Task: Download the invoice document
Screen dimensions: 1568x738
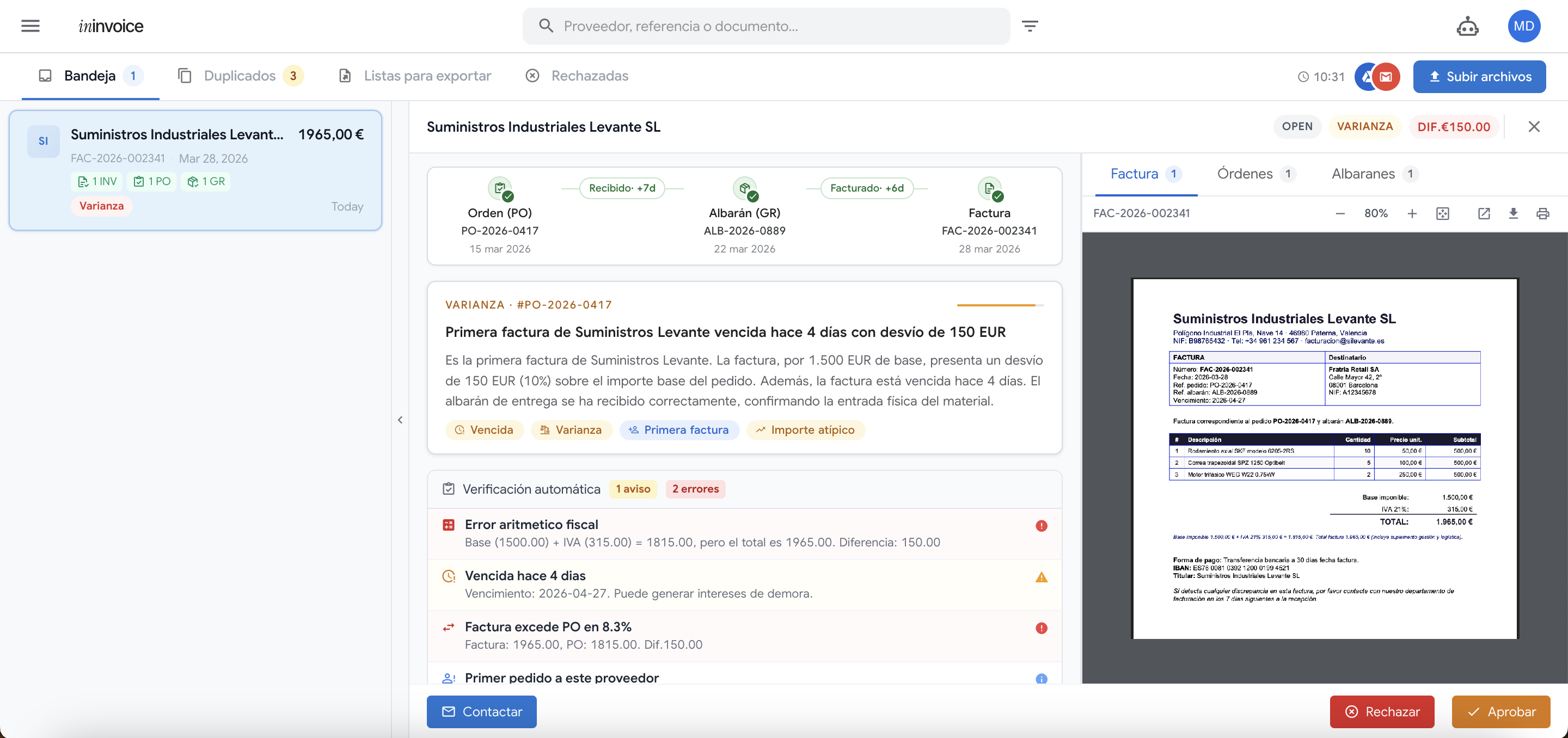Action: pos(1513,213)
